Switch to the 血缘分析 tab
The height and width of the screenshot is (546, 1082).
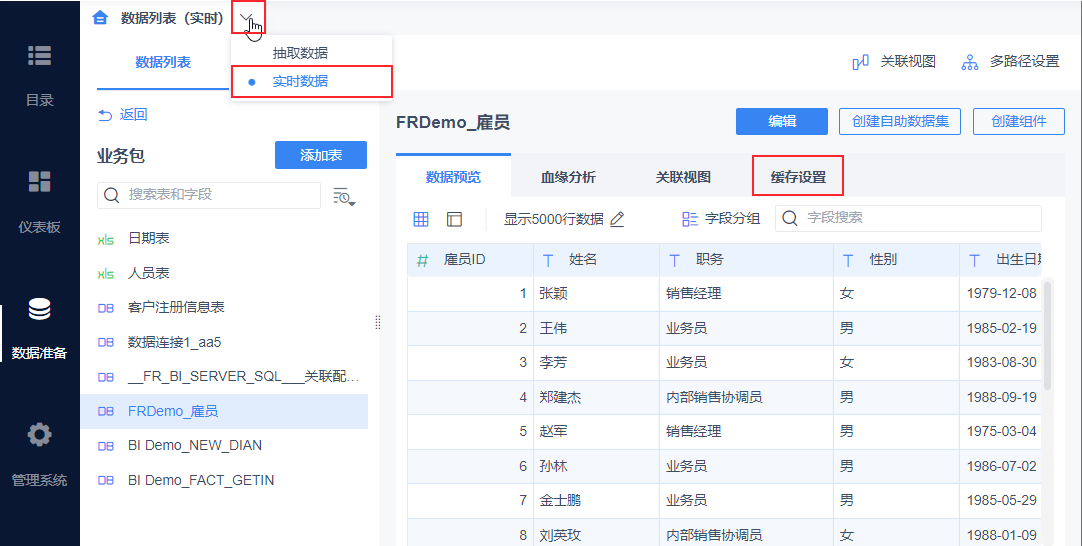[x=568, y=177]
